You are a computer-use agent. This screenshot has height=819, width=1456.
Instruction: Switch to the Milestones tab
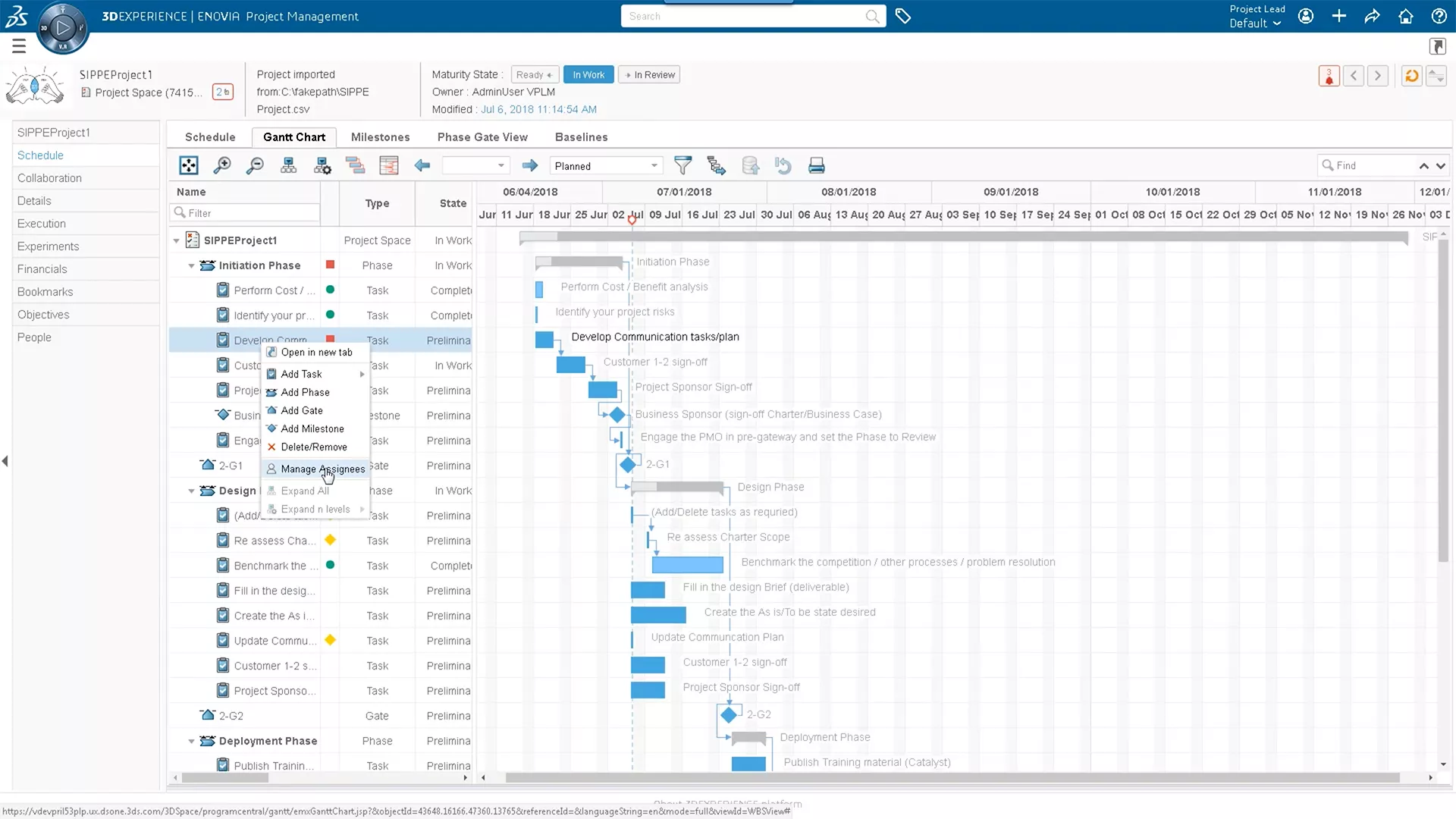380,136
